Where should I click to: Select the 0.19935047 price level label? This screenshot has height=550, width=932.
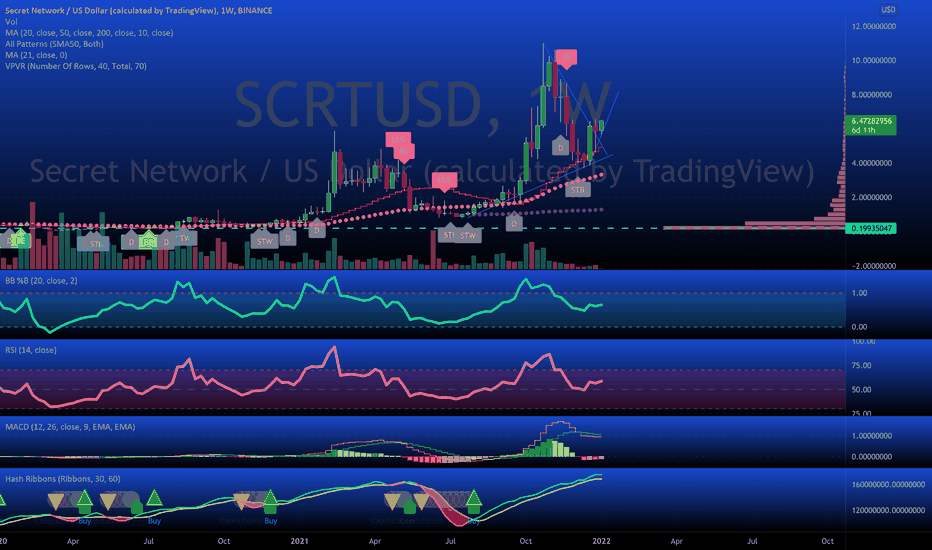coord(871,228)
